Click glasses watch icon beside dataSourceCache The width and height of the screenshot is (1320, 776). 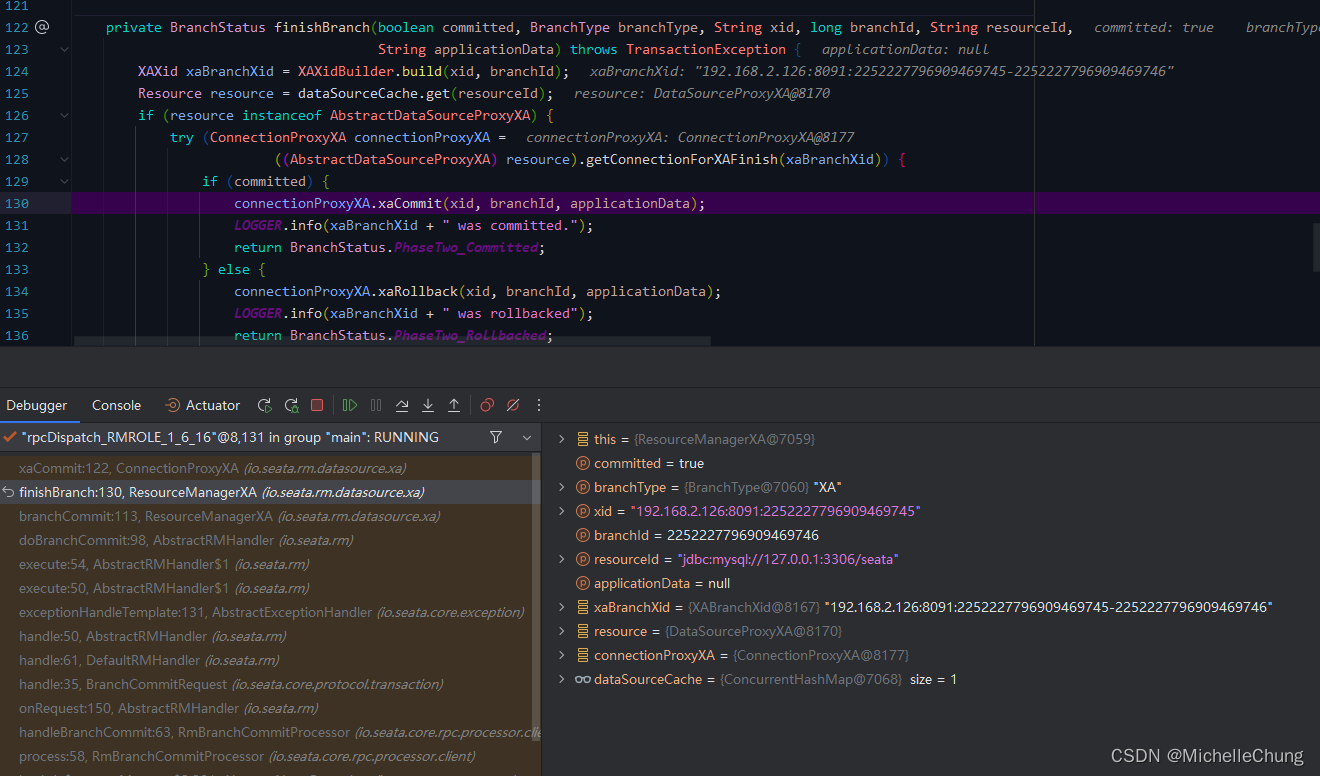[x=583, y=679]
